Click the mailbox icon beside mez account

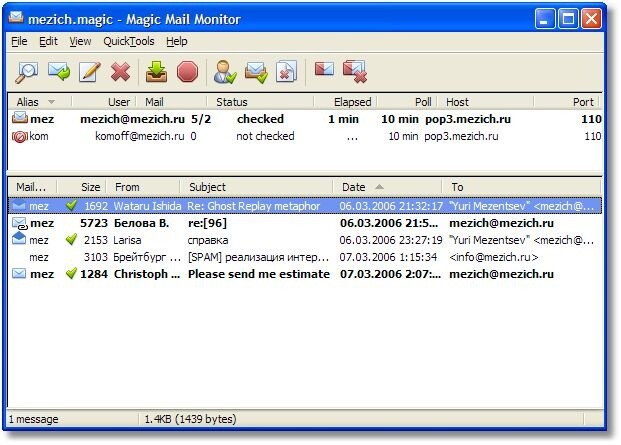19,118
